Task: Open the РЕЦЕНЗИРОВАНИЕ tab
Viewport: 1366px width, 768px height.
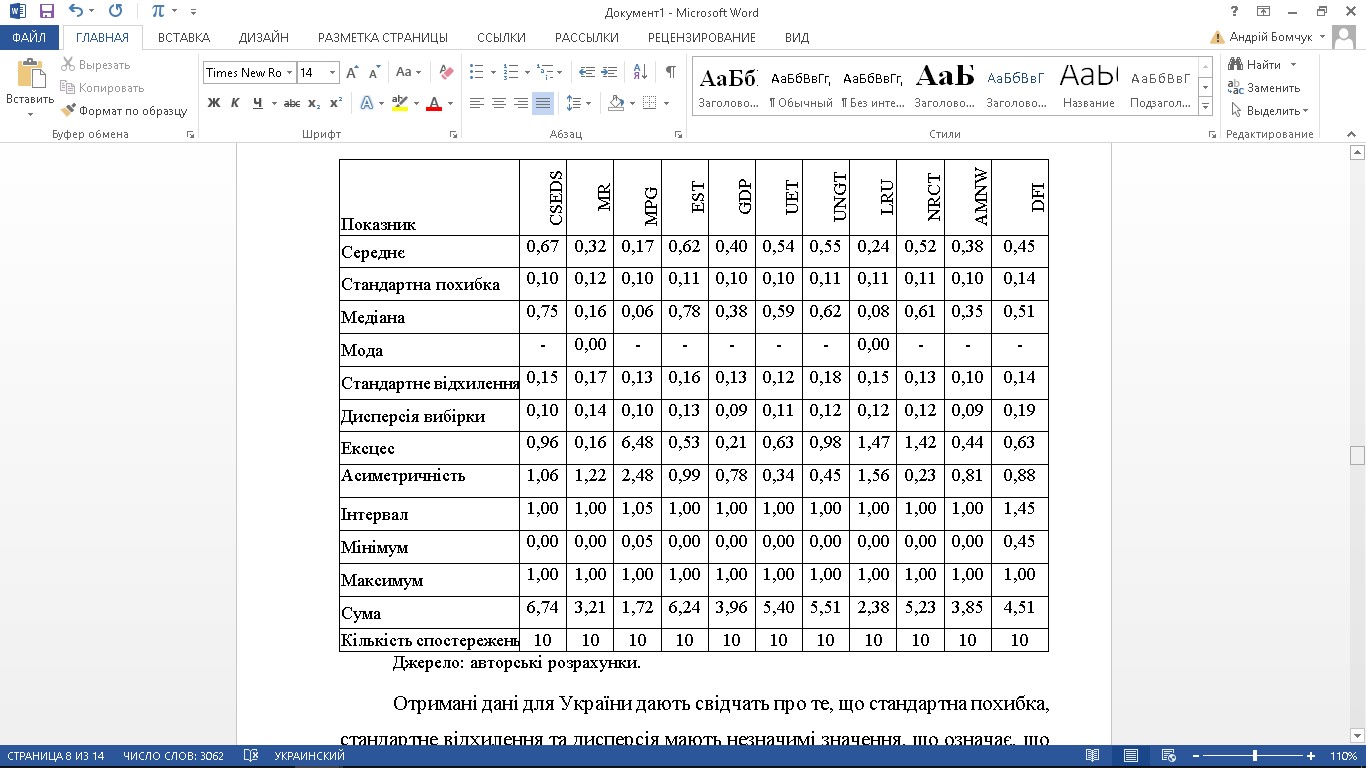Action: 701,38
